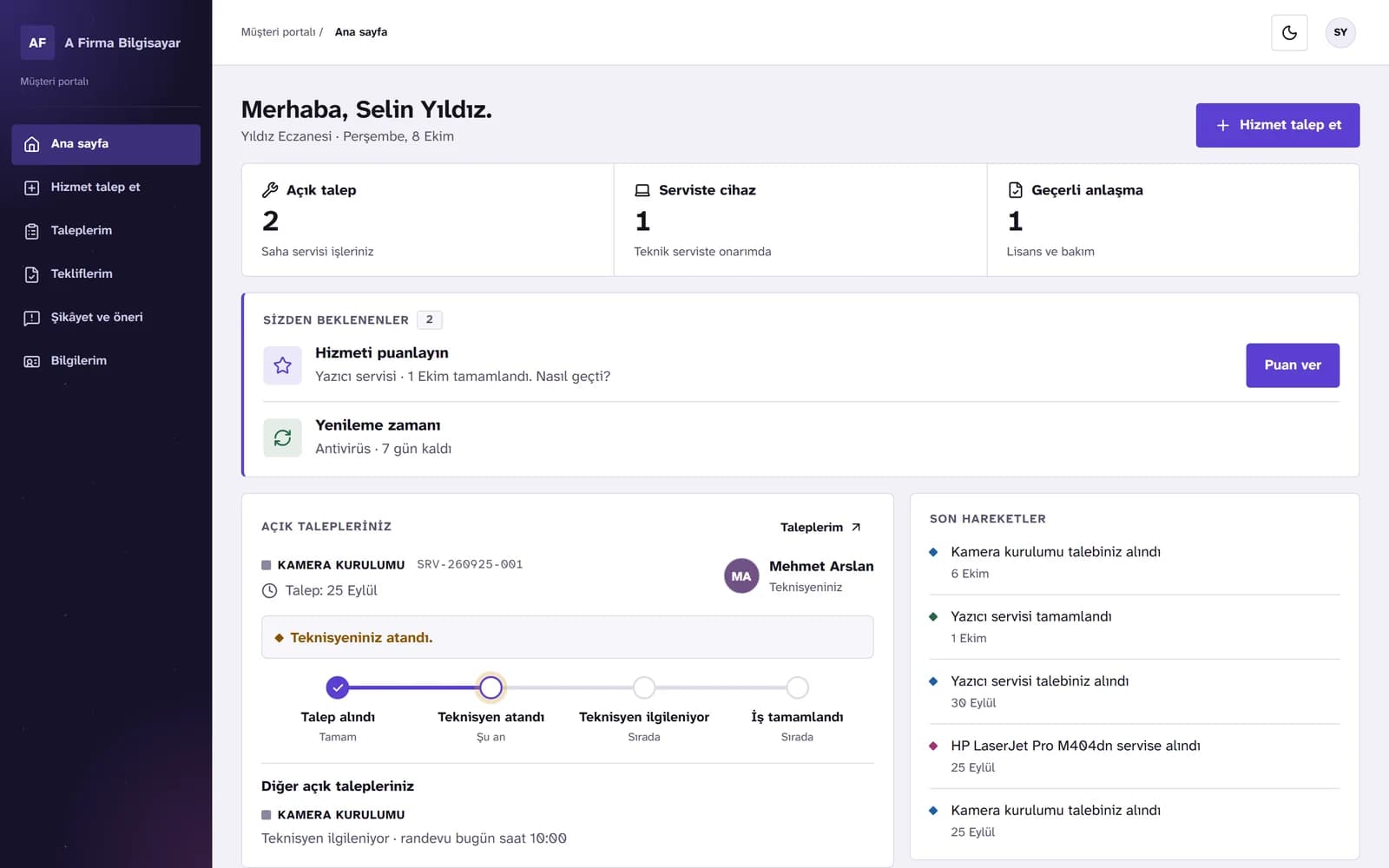Screen dimensions: 1389x868
Task: Open Şikâyet ve öneri page
Action: click(106, 318)
